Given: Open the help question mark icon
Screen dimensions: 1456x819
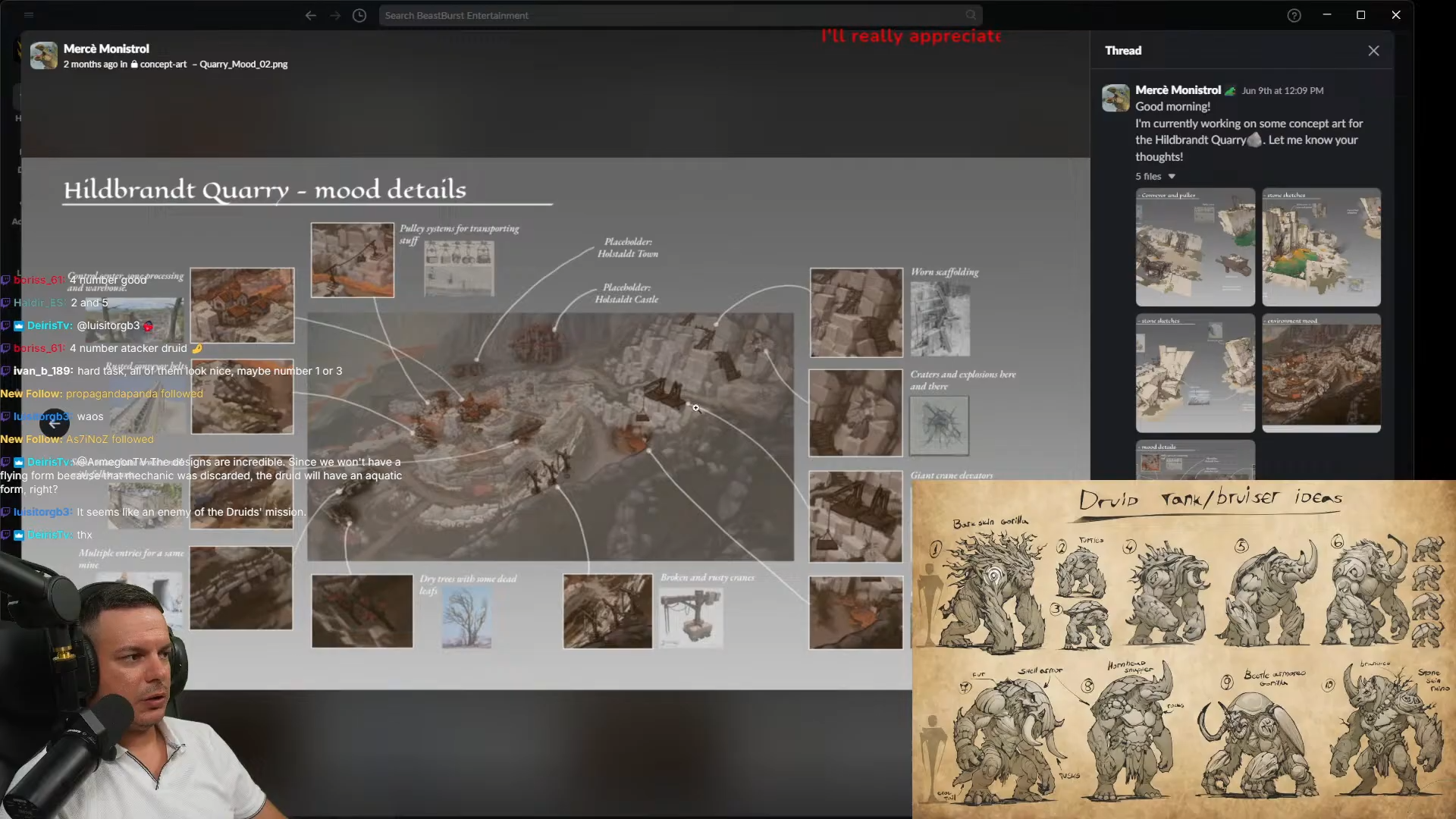Looking at the screenshot, I should tap(1294, 15).
